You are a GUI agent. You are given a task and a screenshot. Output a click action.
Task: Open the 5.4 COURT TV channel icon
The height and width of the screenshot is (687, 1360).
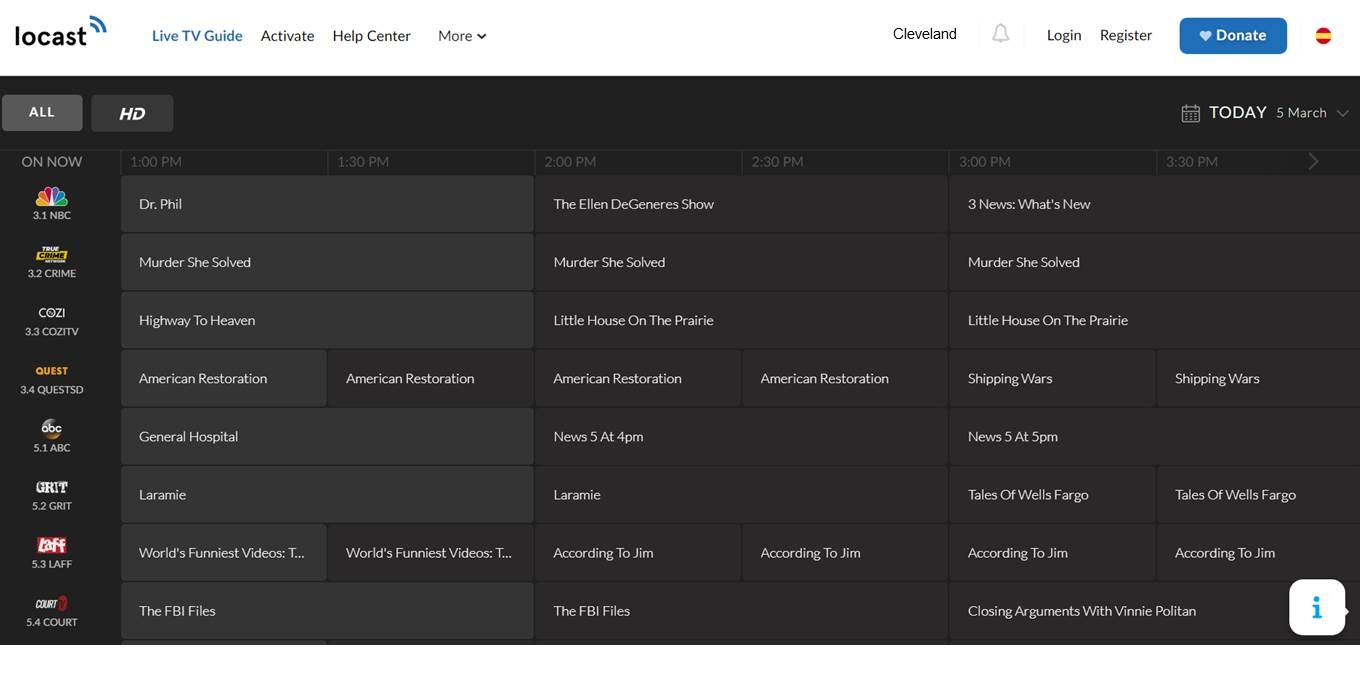point(51,604)
